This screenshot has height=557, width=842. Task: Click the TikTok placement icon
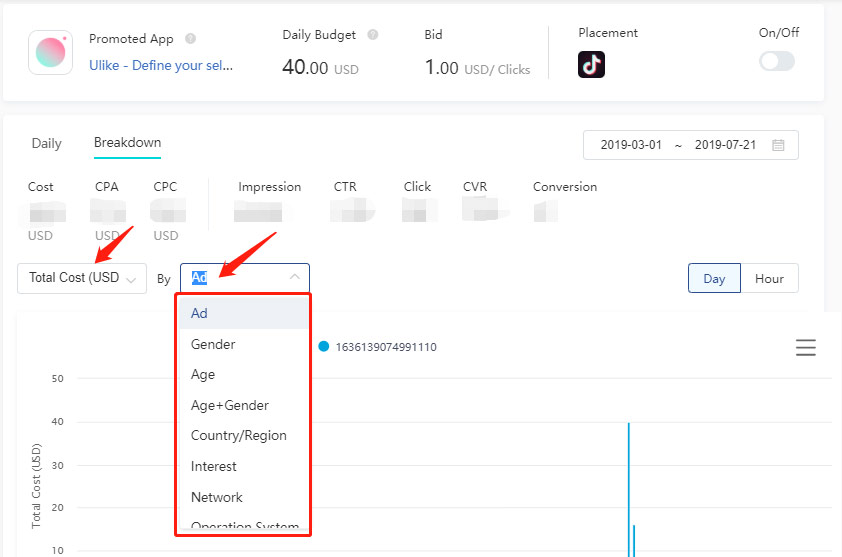591,64
